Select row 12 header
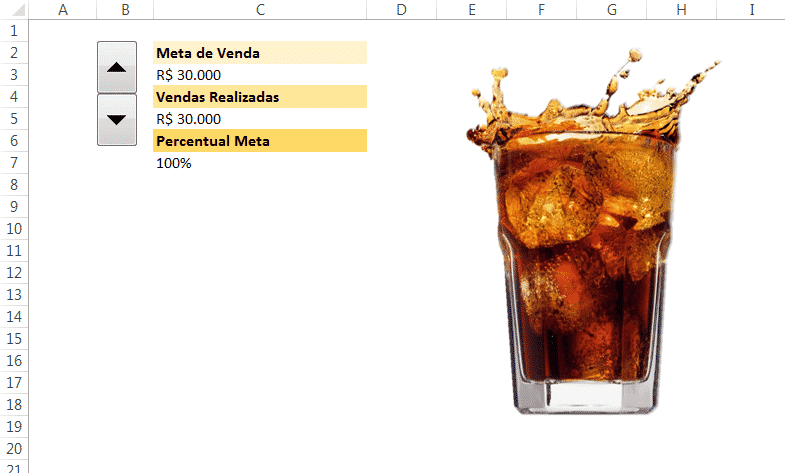The width and height of the screenshot is (785, 473). point(14,273)
